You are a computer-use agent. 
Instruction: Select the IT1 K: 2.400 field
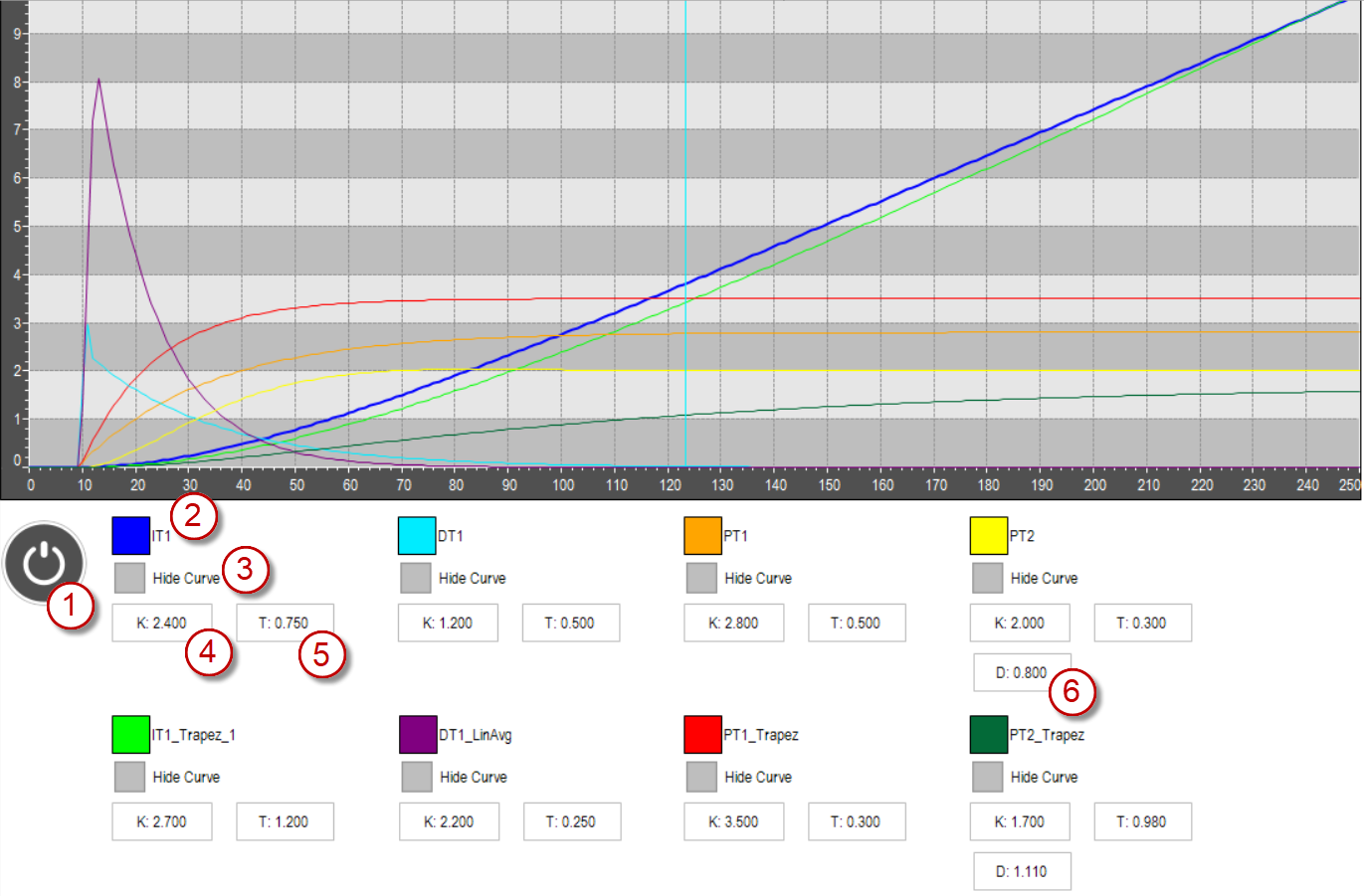pyautogui.click(x=161, y=624)
